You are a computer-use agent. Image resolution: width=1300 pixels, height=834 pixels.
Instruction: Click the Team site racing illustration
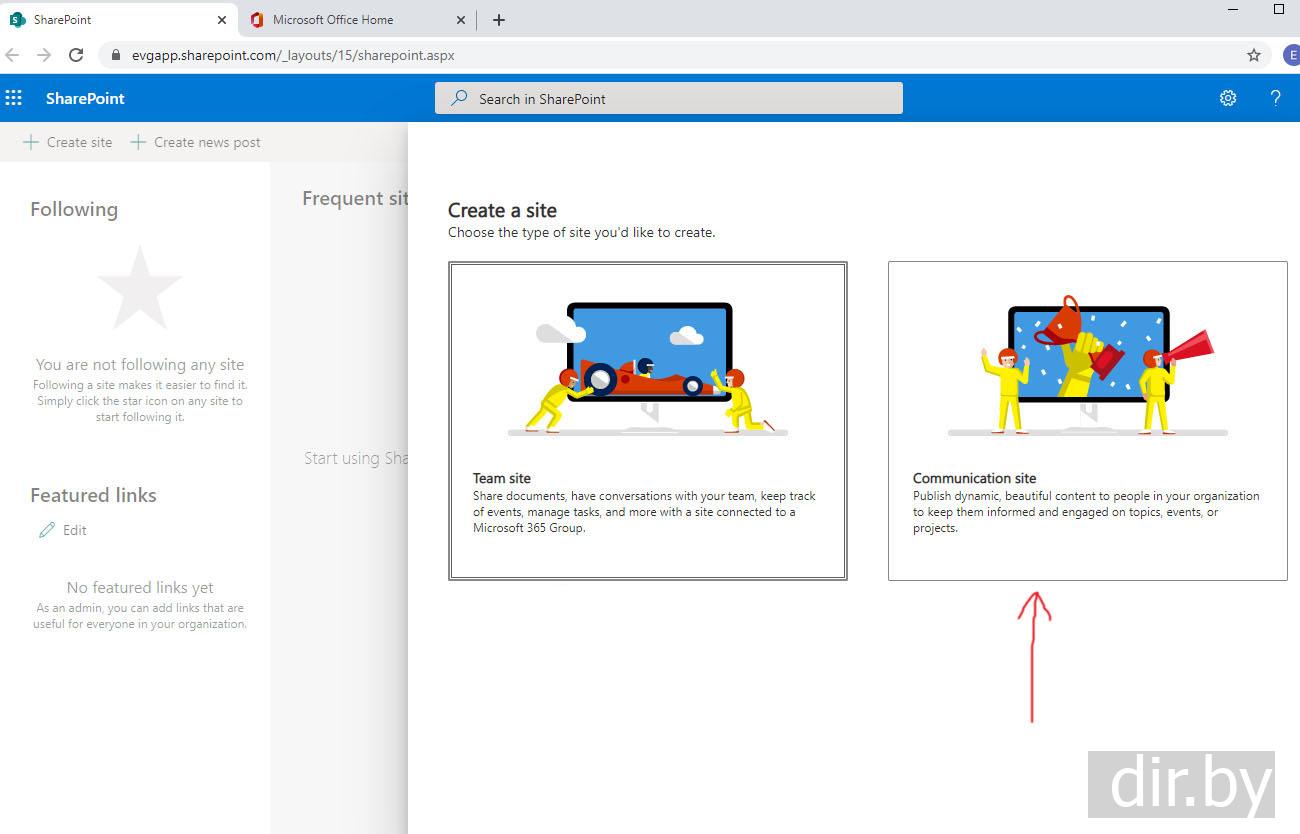point(648,368)
